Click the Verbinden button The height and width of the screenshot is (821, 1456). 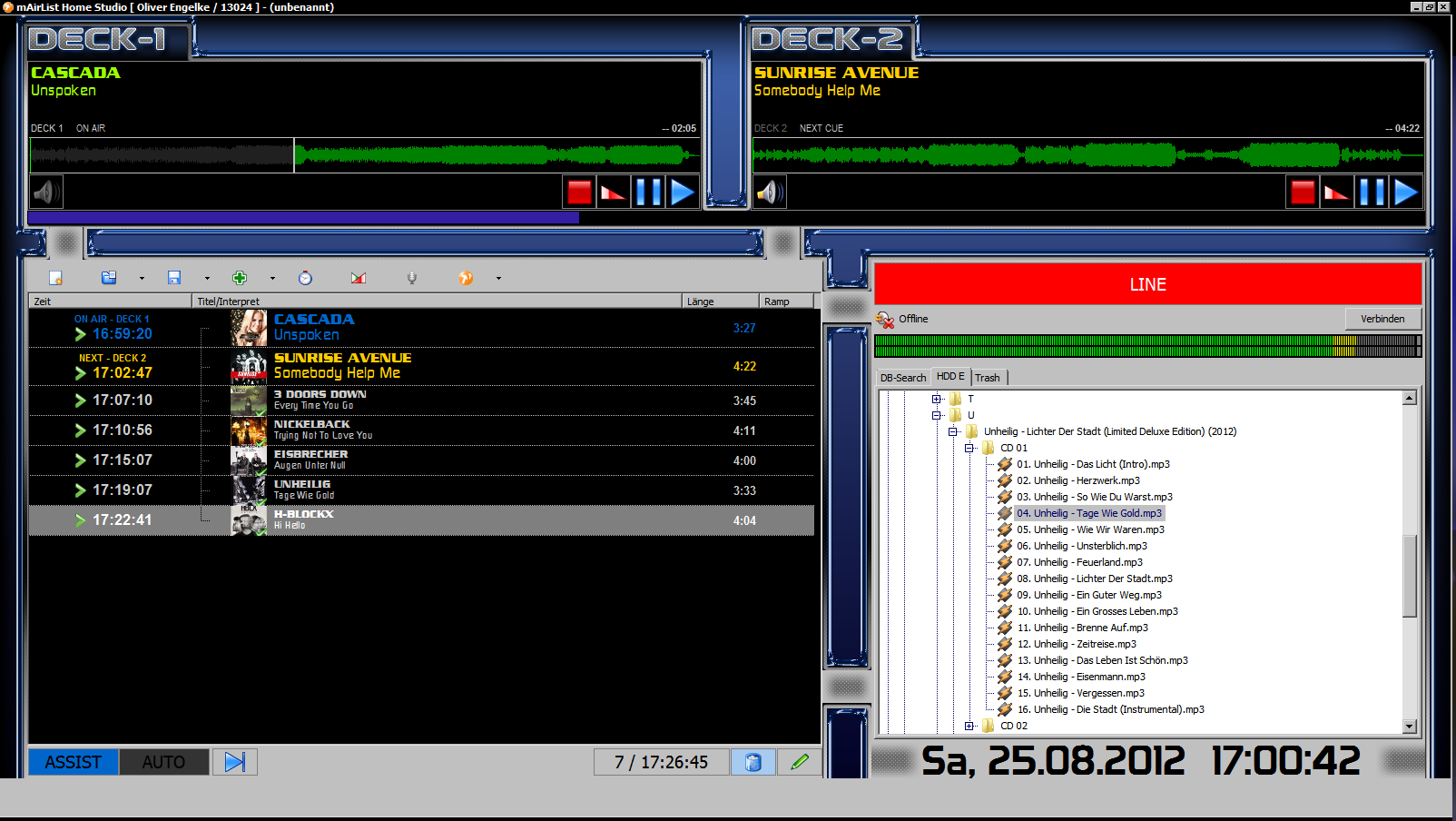click(1382, 319)
